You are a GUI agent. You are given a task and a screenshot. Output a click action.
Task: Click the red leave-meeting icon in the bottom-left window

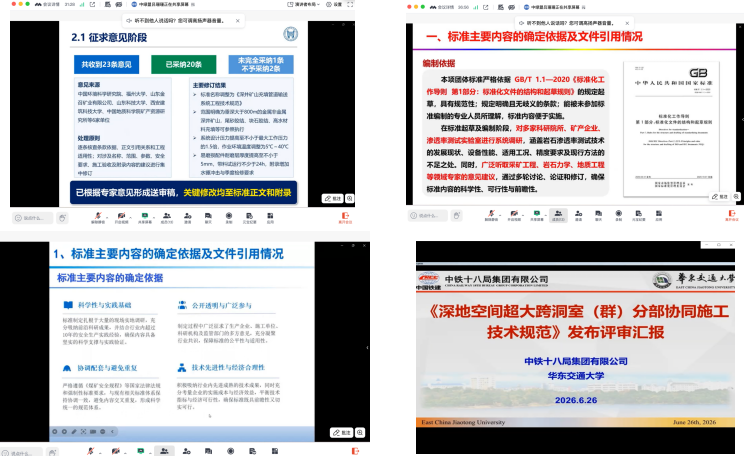[355, 451]
